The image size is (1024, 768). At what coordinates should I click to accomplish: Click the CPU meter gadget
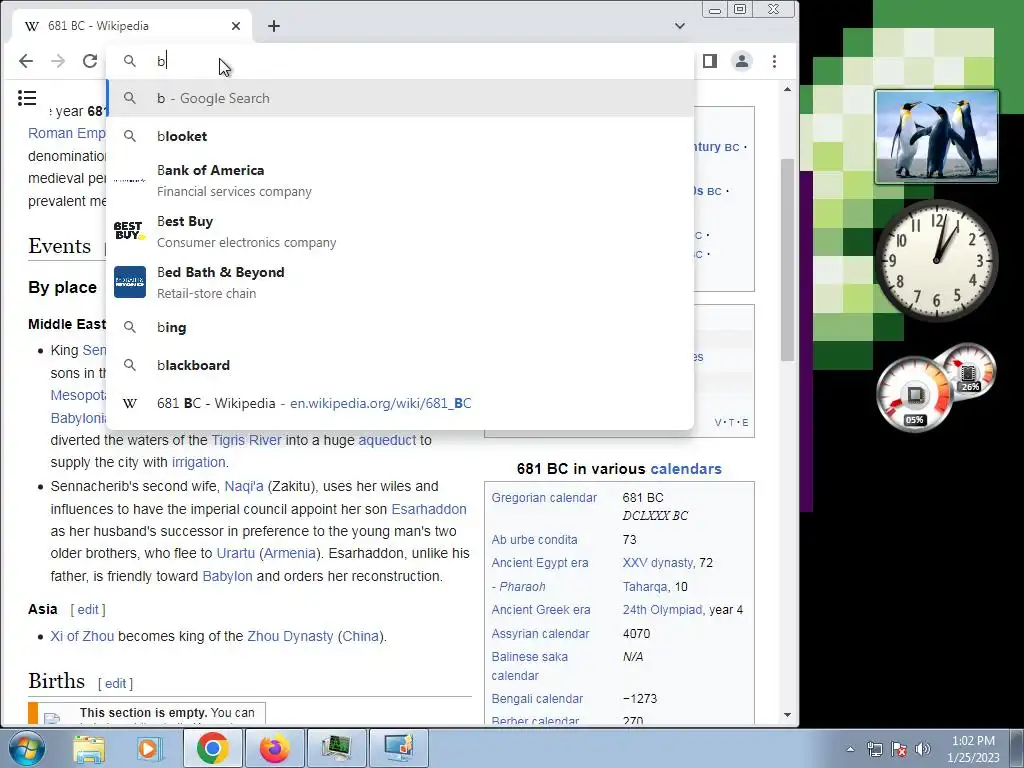coord(935,388)
